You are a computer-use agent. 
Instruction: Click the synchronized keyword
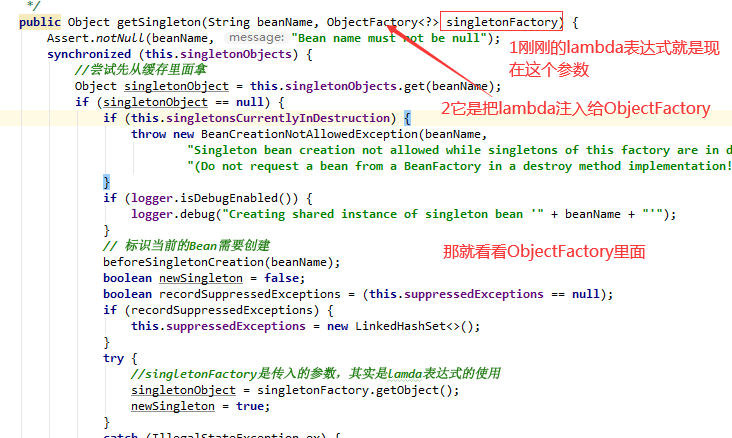pyautogui.click(x=89, y=54)
